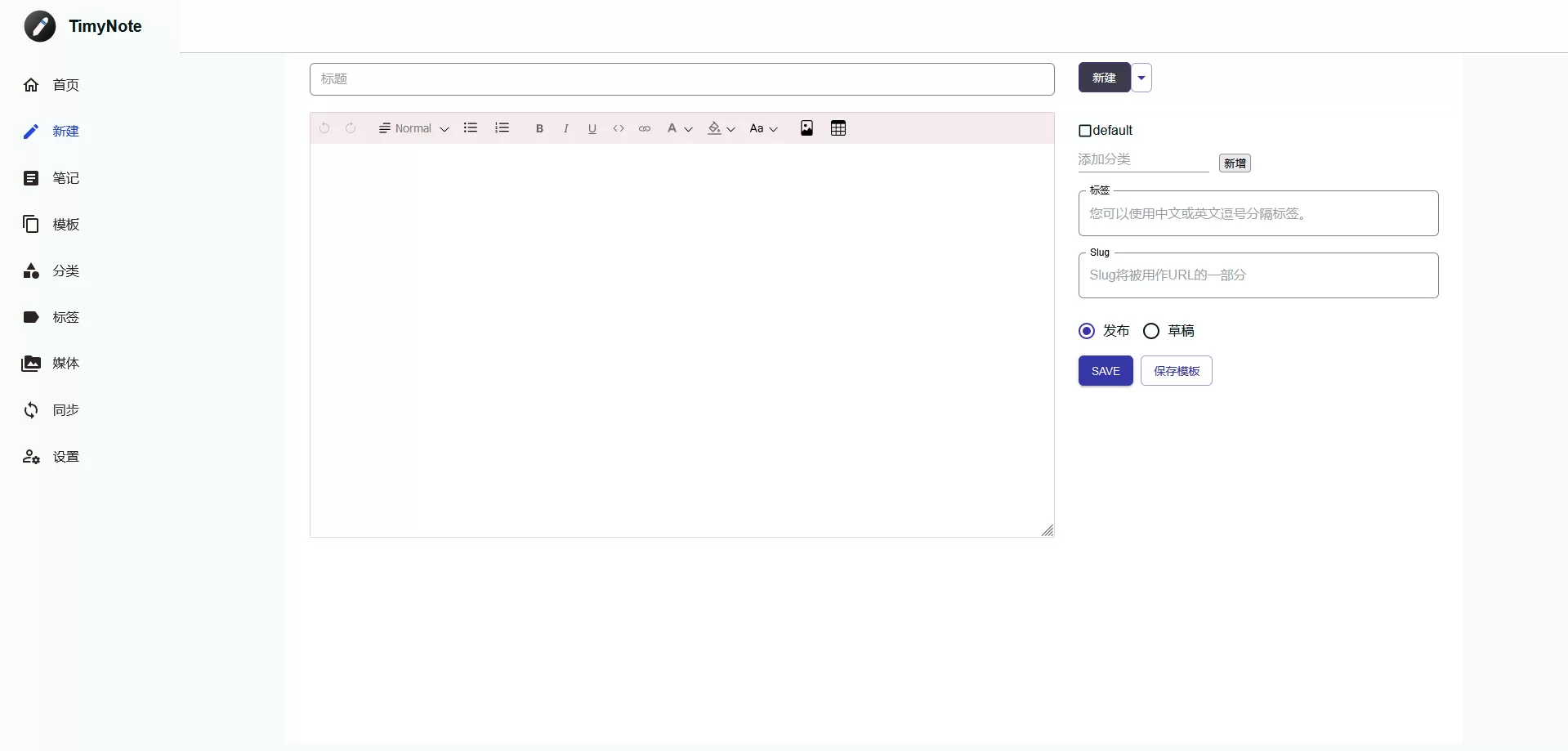Image resolution: width=1568 pixels, height=751 pixels.
Task: Apply underline formatting
Action: pyautogui.click(x=592, y=128)
